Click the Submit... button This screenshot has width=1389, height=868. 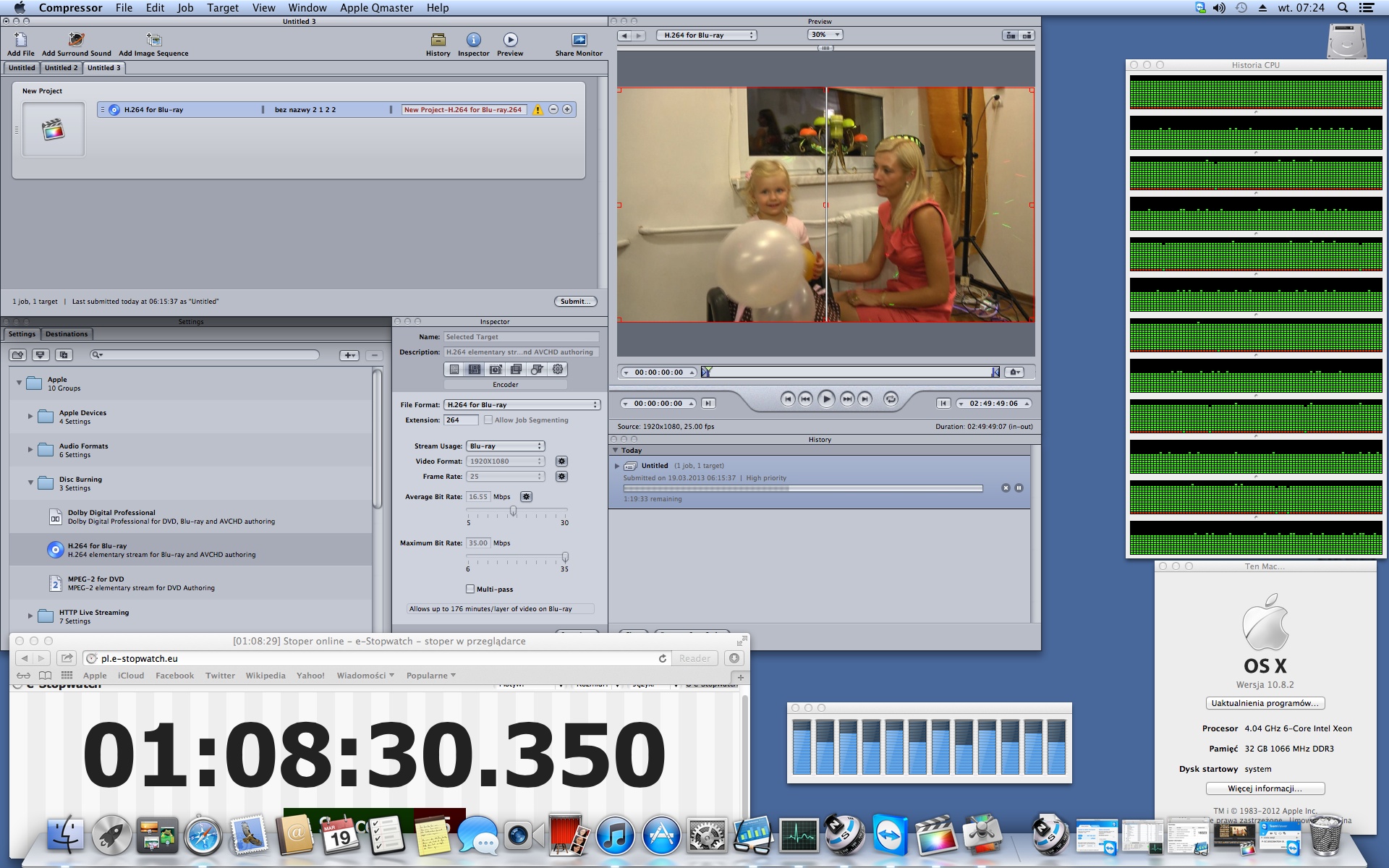click(x=576, y=302)
